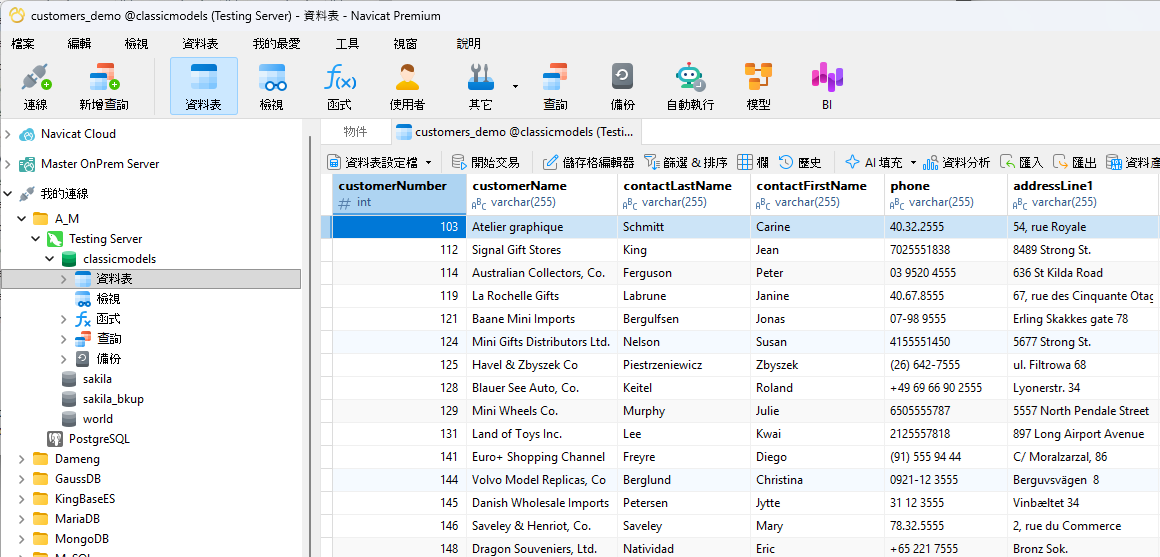Expand the MongoDB folder
1160x557 pixels.
point(22,539)
